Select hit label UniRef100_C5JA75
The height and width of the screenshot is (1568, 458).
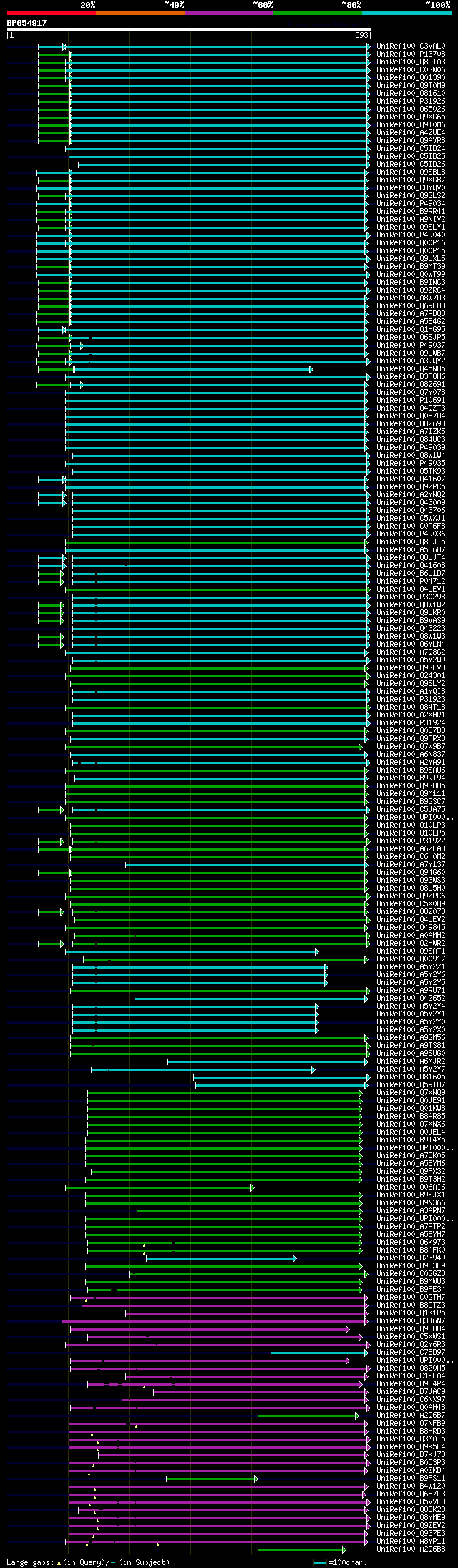point(411,810)
